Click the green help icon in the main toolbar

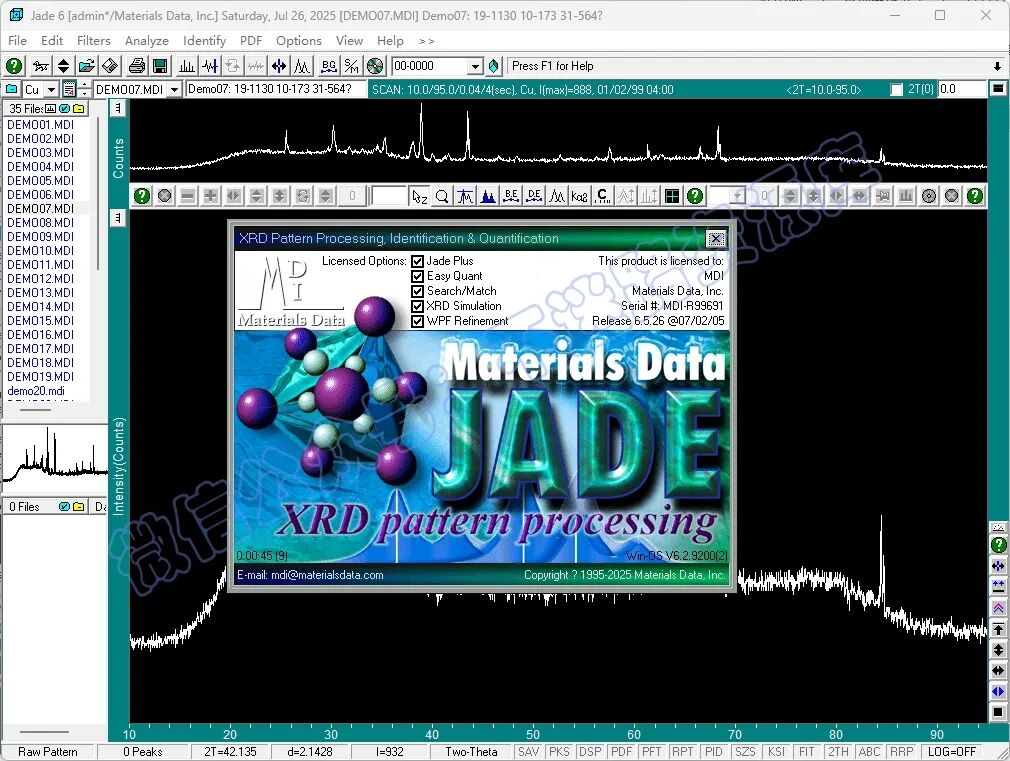pos(14,66)
